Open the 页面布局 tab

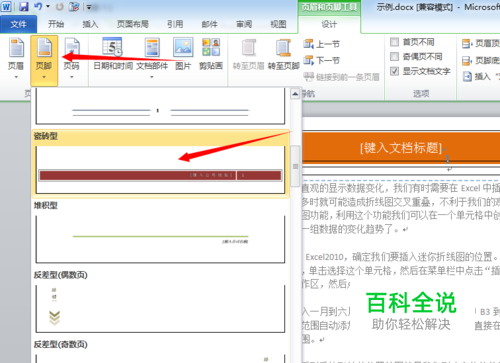pyautogui.click(x=133, y=24)
